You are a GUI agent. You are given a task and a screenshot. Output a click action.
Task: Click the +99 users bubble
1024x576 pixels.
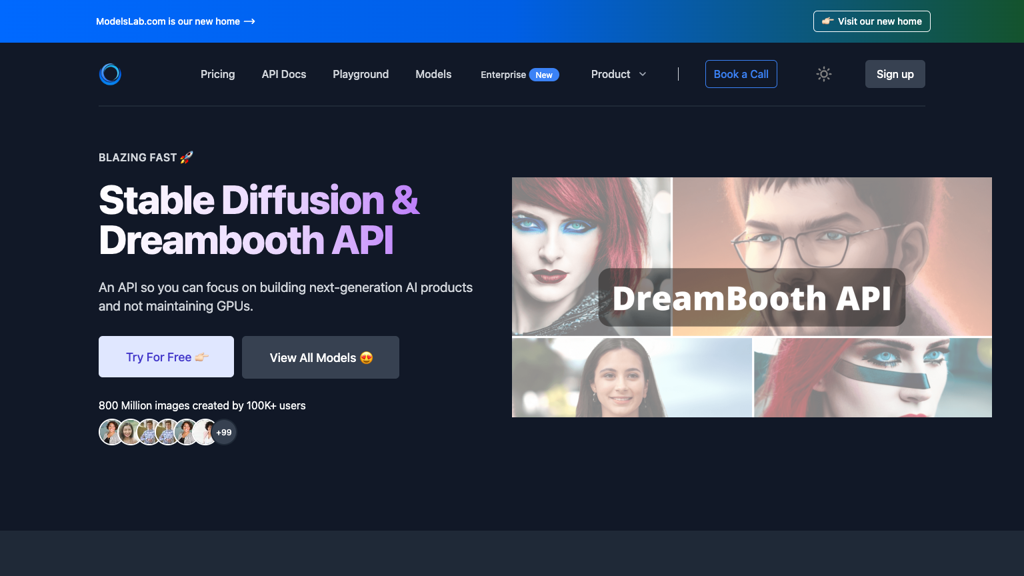click(224, 431)
